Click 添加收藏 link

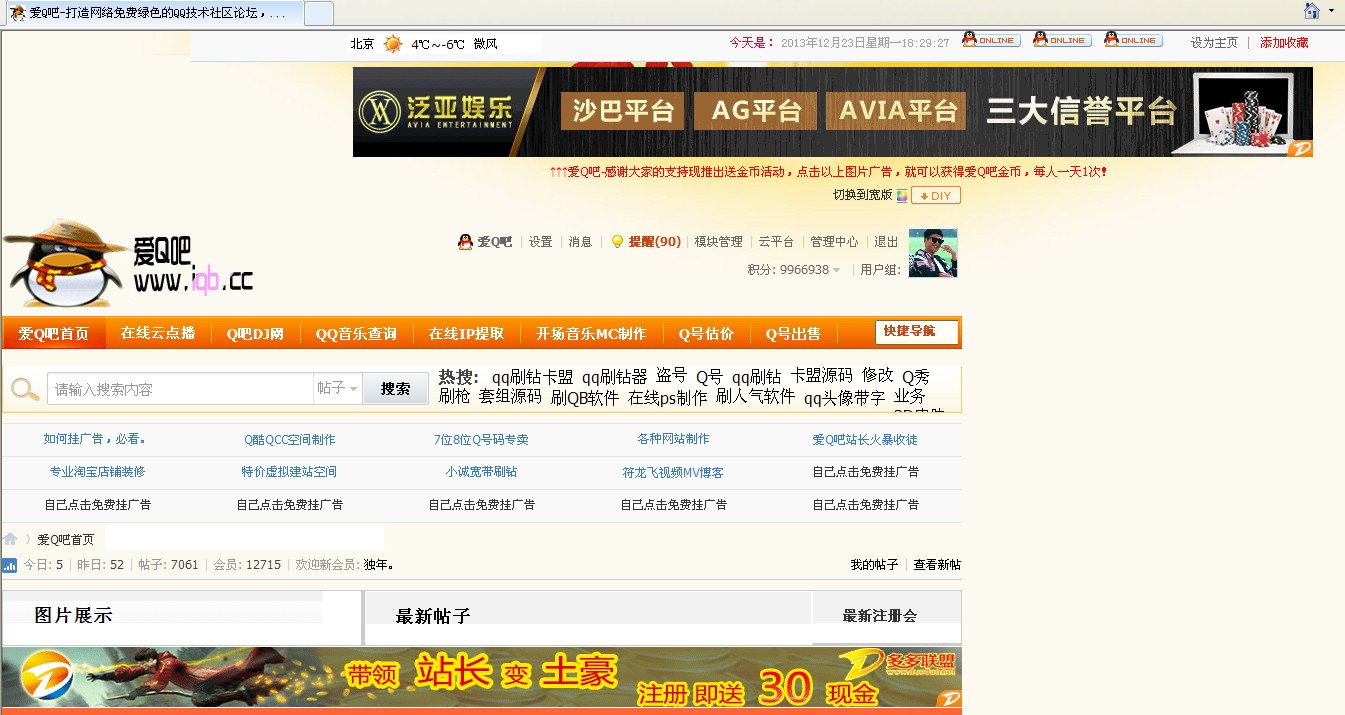click(x=1284, y=43)
